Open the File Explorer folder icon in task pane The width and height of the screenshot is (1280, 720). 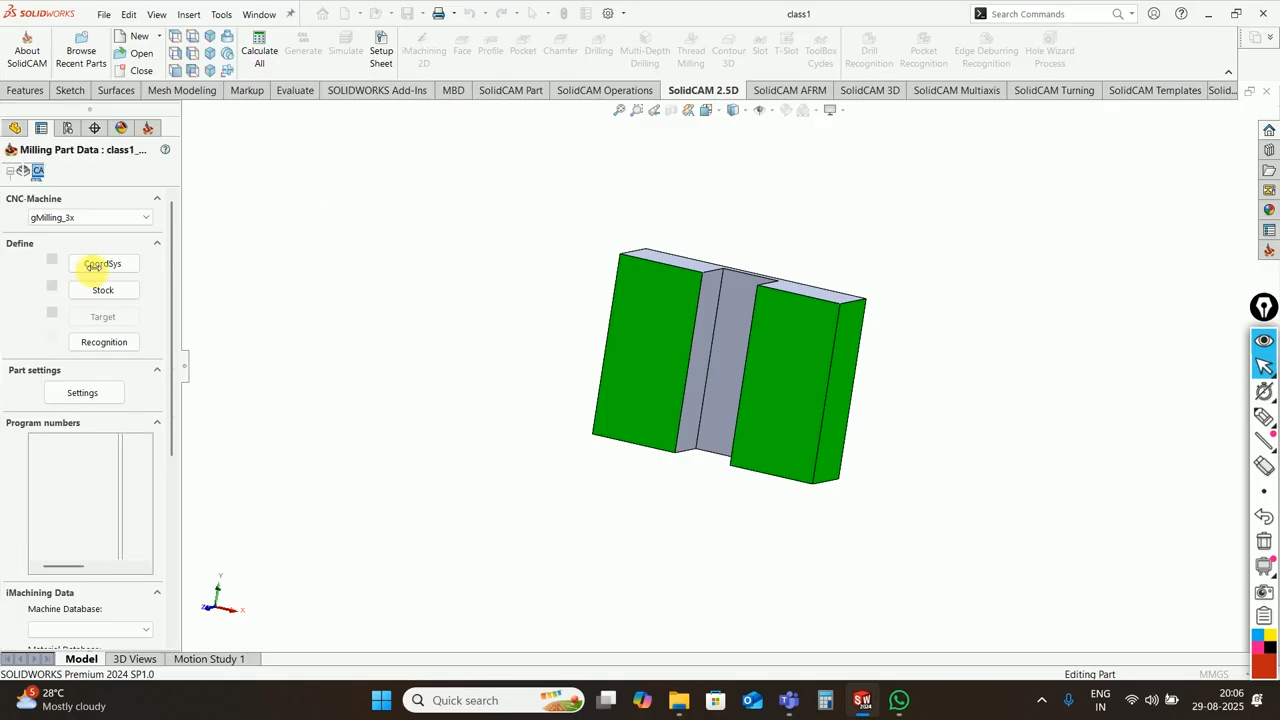[1269, 170]
